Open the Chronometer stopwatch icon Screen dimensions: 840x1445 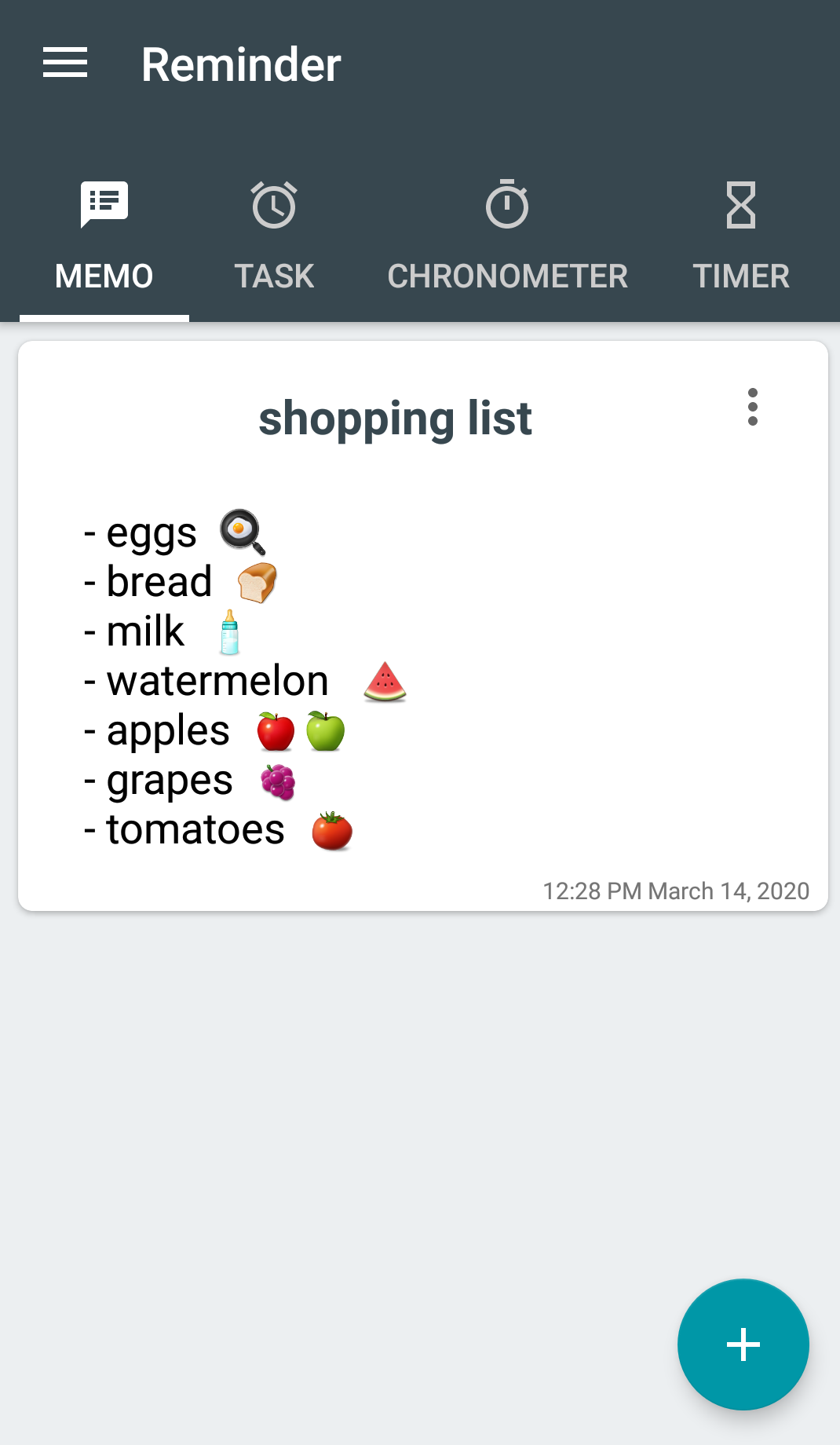click(x=507, y=204)
